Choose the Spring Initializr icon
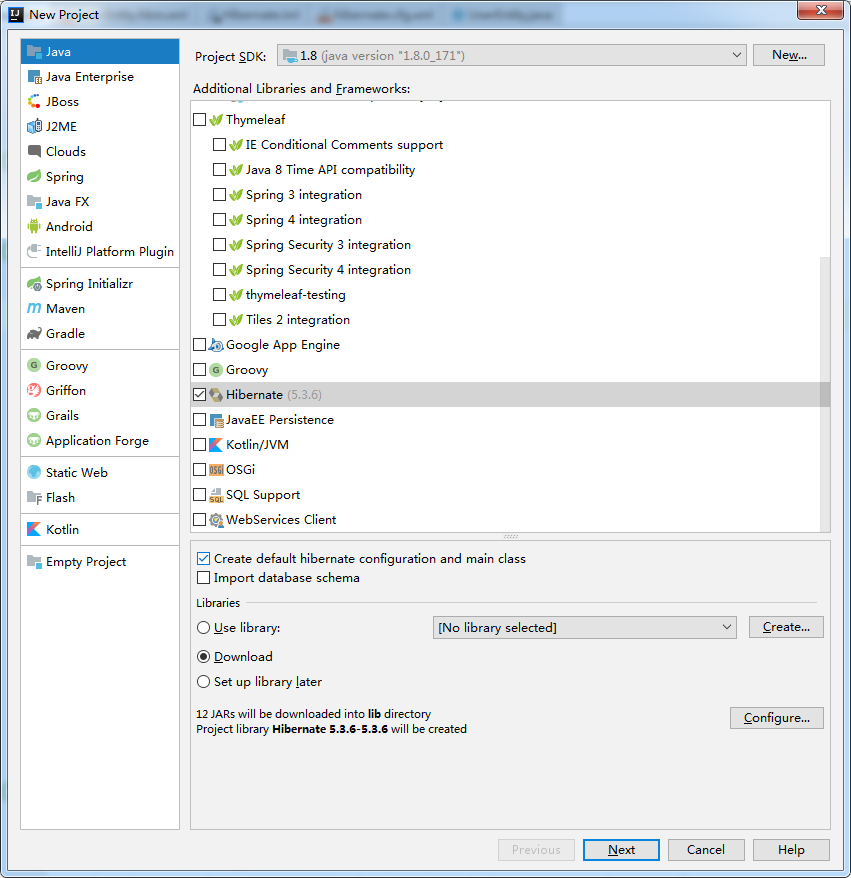Viewport: 851px width, 878px height. pos(34,284)
